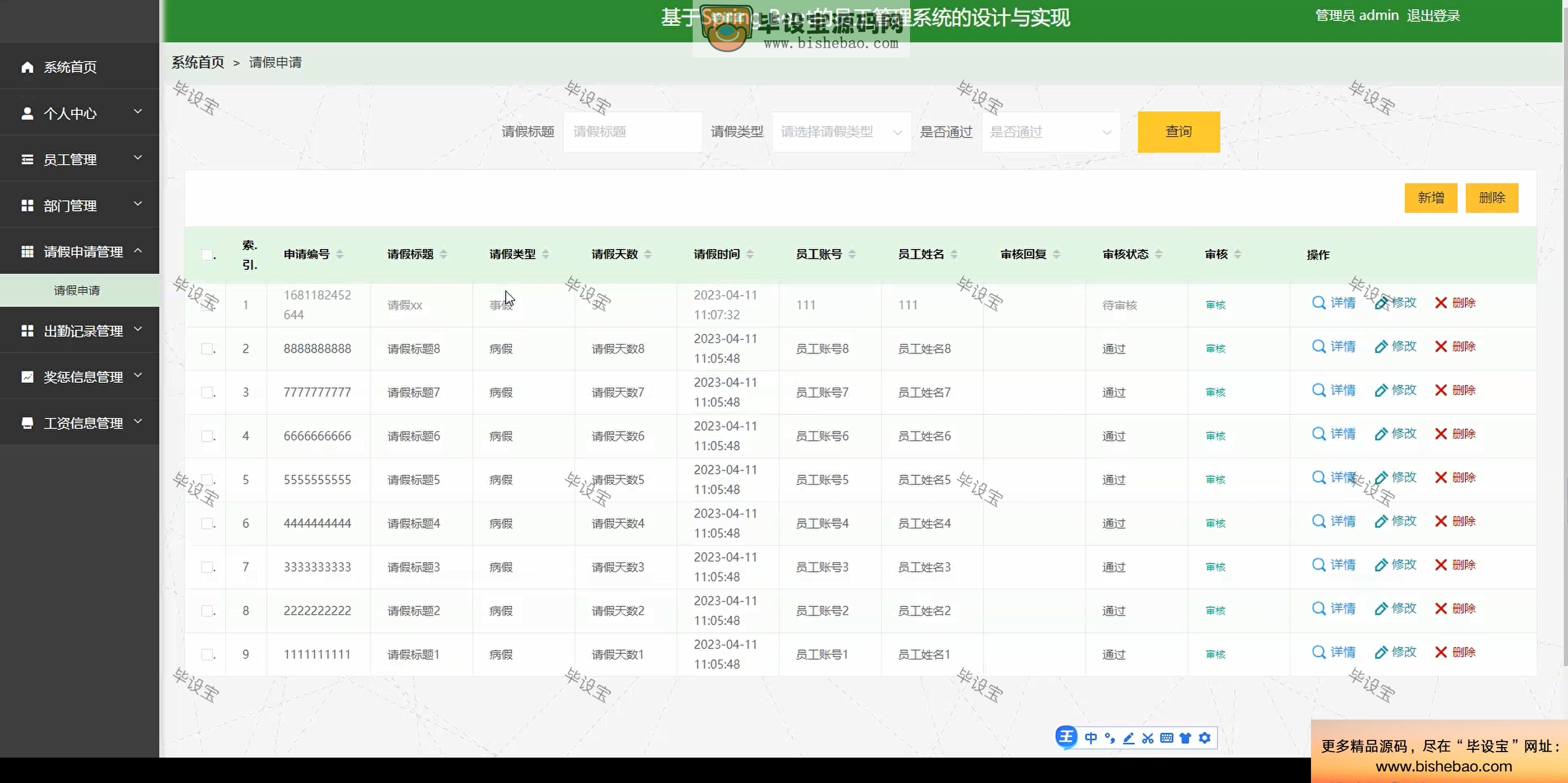Sort by 申请编号 column arrows
Image resolution: width=1568 pixels, height=783 pixels.
340,254
